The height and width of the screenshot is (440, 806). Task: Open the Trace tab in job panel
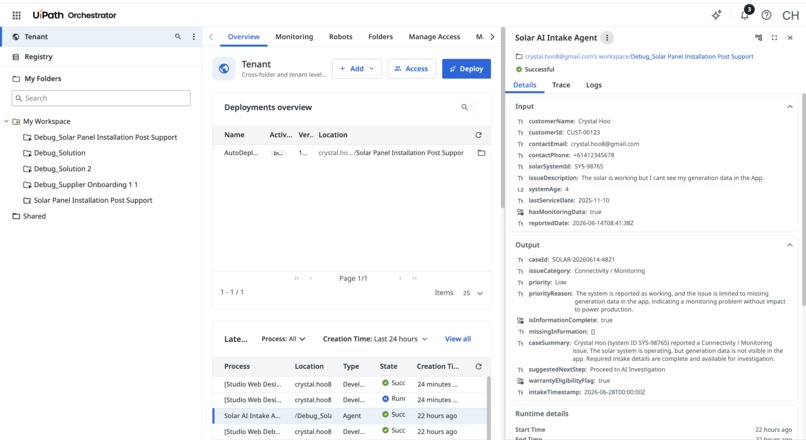point(561,85)
